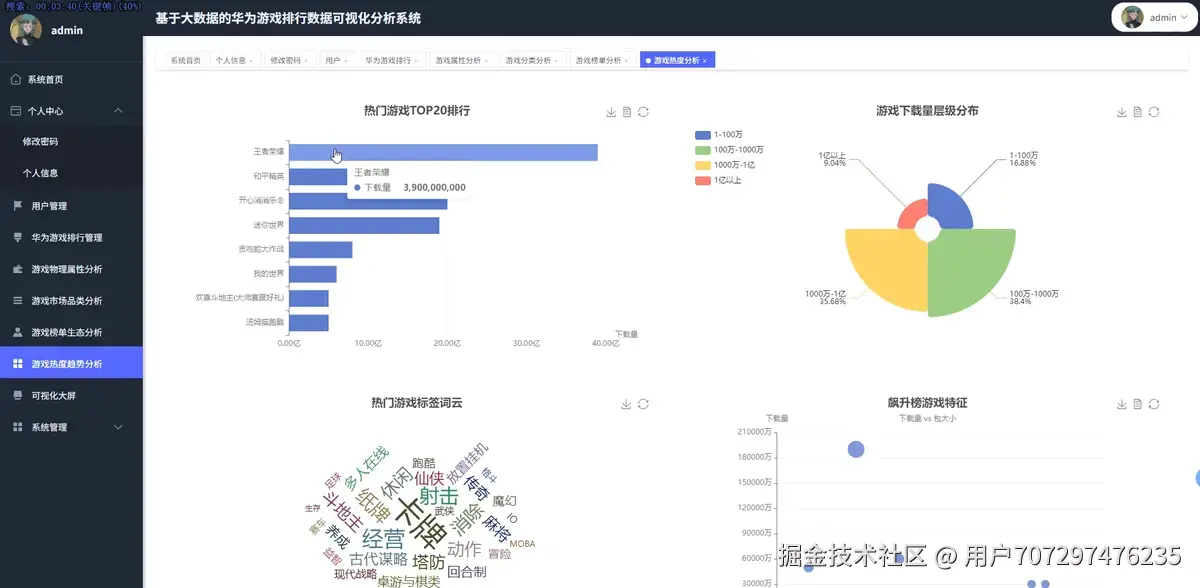Click the flag icon beside 用户管理
1200x588 pixels.
(17, 206)
